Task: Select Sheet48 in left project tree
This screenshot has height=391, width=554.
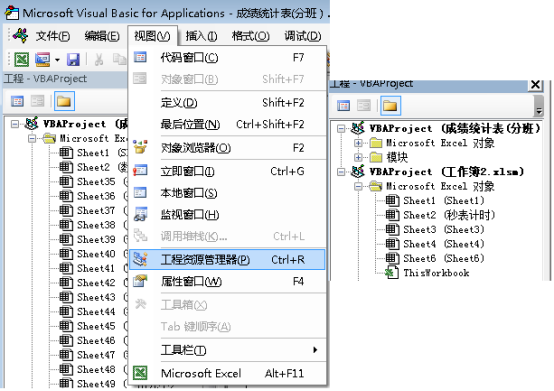Action: (96, 369)
